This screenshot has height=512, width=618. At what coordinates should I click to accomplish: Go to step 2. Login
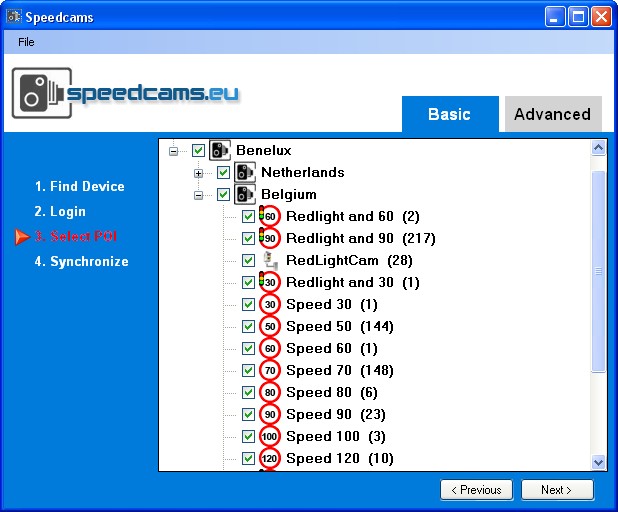click(60, 212)
